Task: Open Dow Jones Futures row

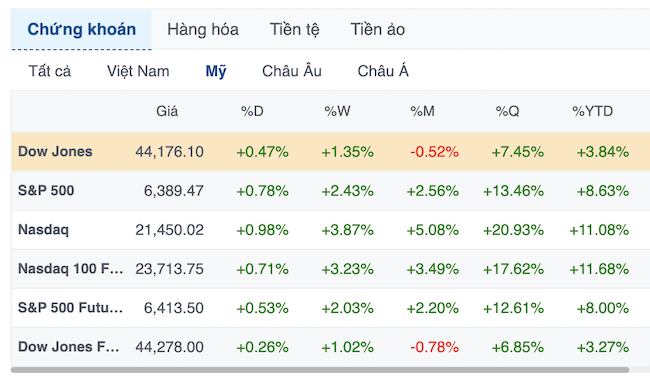Action: (330, 347)
